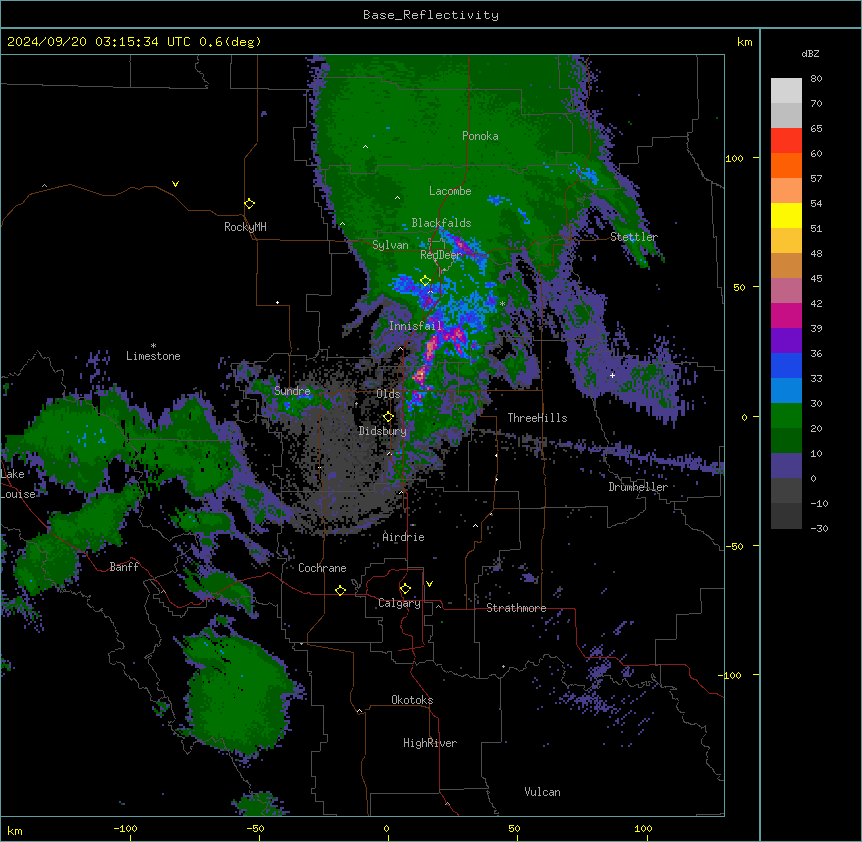Click the 50 tick label on the right axis
The image size is (862, 842).
pyautogui.click(x=739, y=287)
